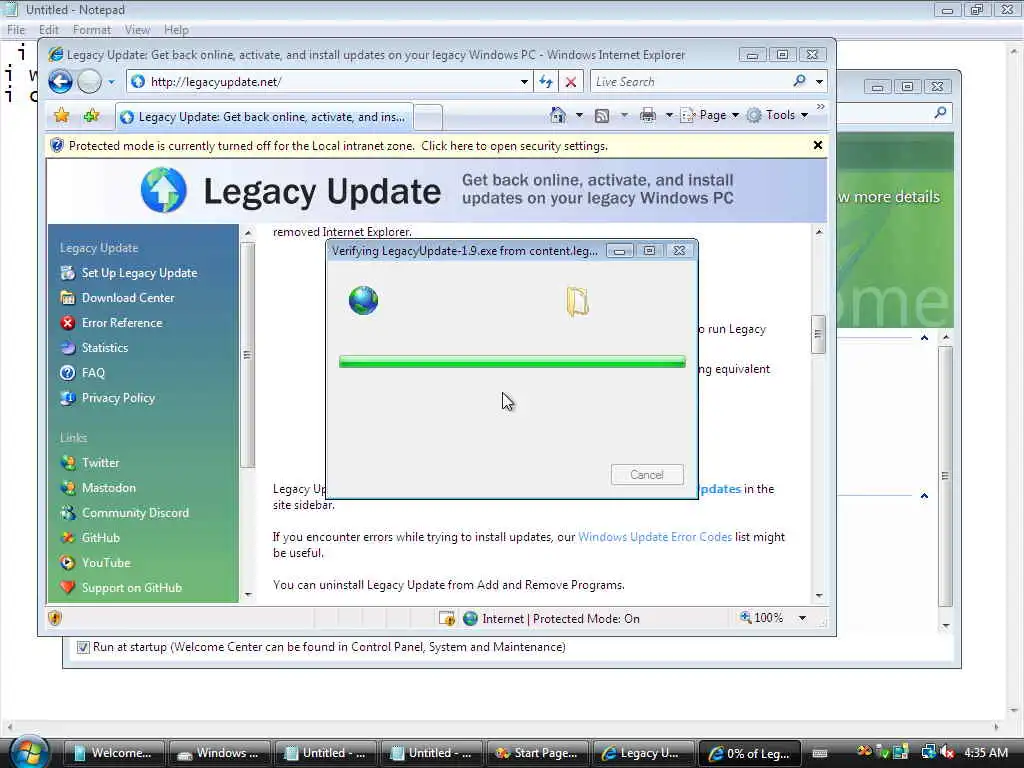This screenshot has width=1024, height=768.
Task: Open the Notepad File menu
Action: tap(16, 29)
